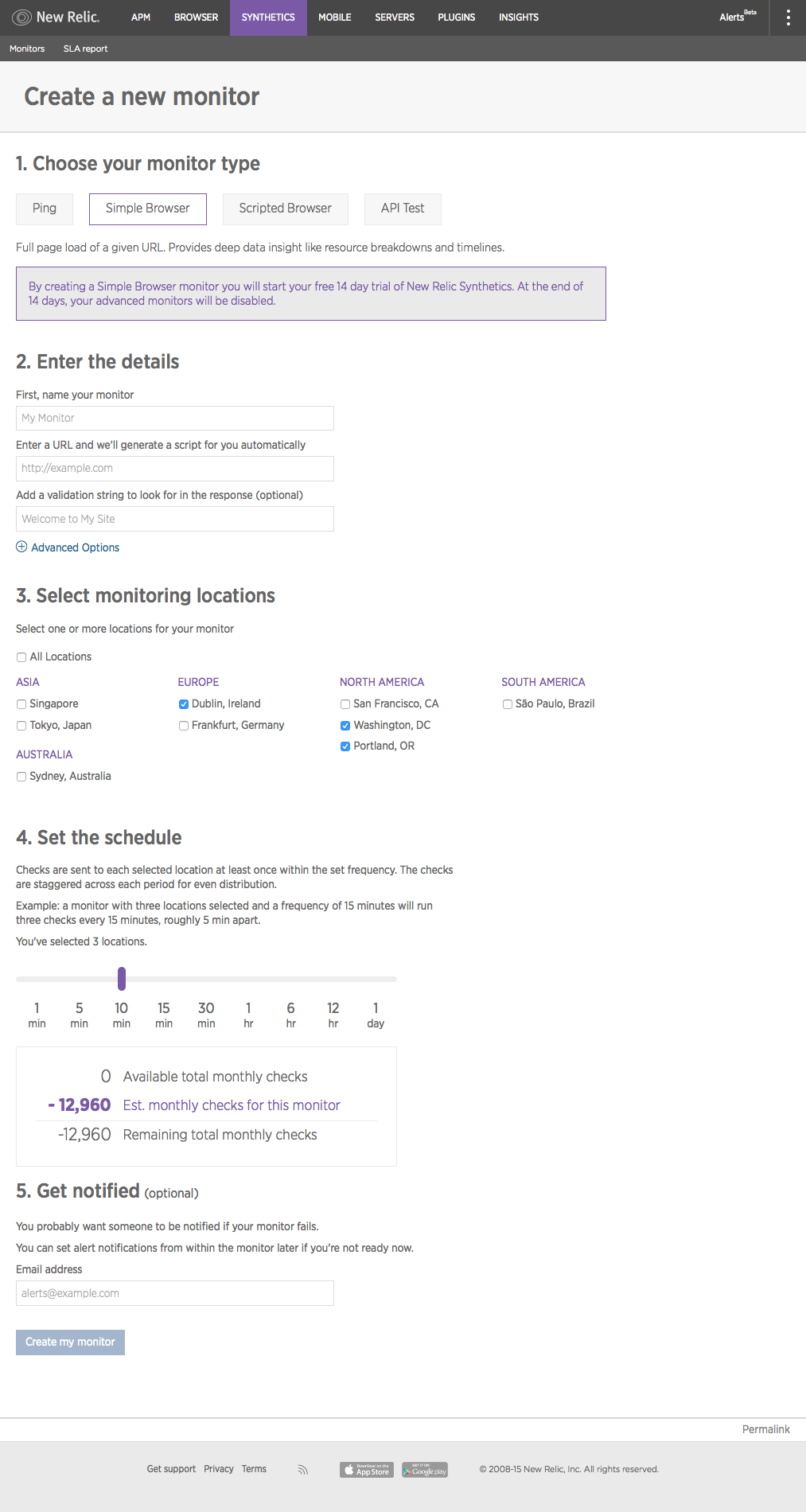Click the monitor name input field
This screenshot has height=1512, width=806.
coord(174,418)
